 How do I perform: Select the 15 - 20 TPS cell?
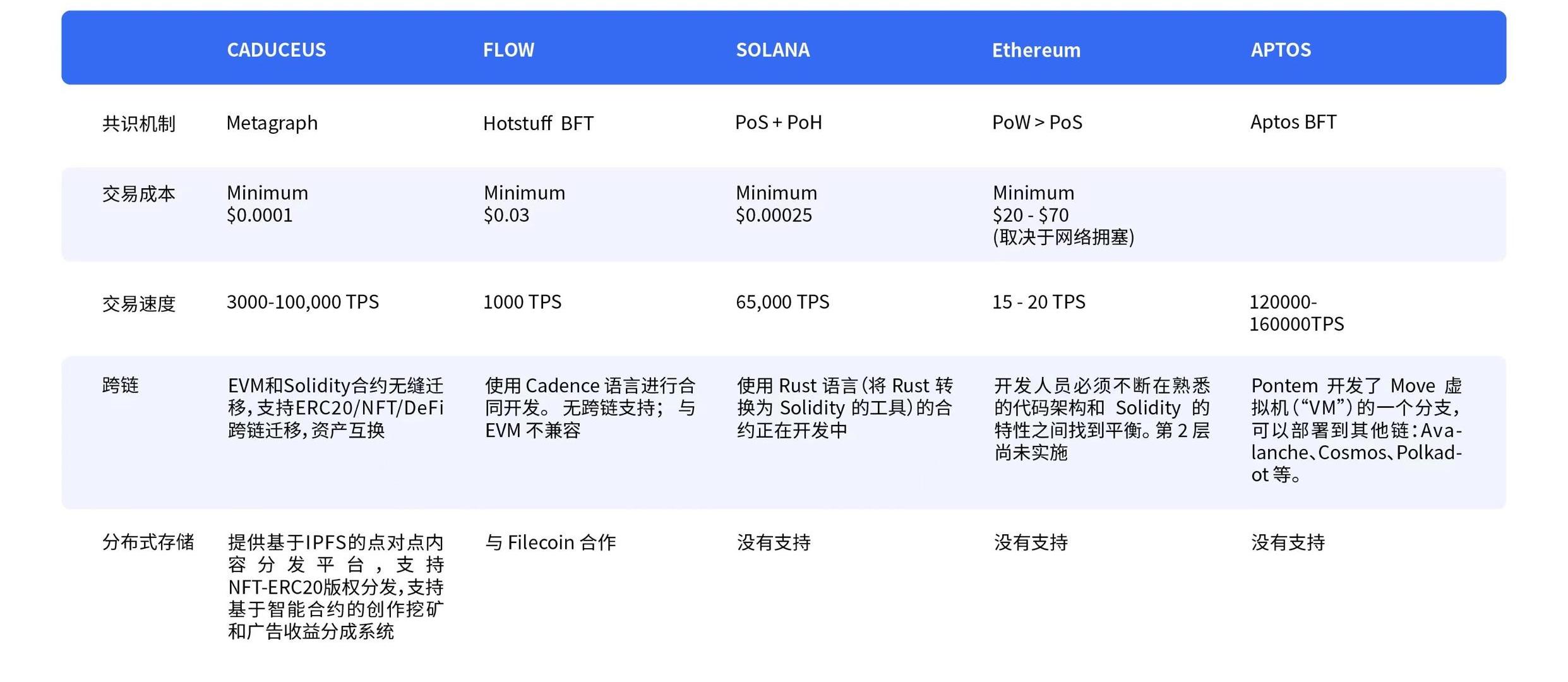[1038, 302]
